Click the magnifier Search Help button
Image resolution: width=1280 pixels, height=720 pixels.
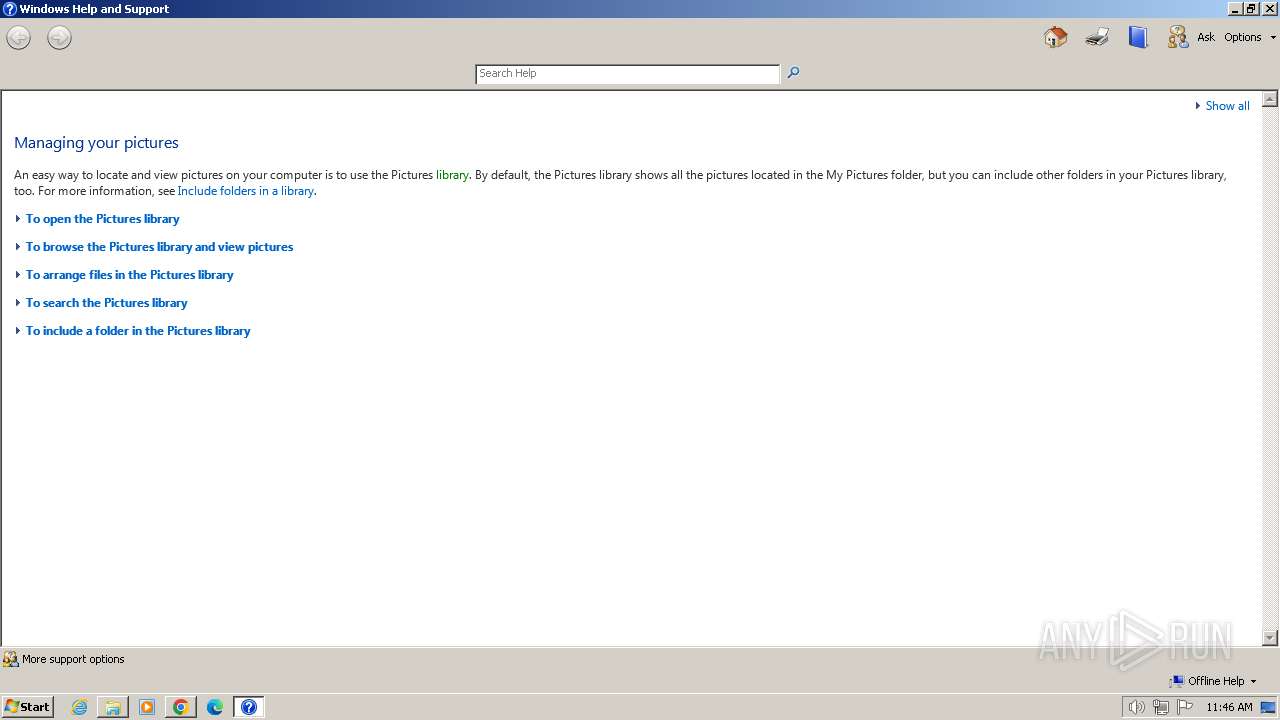793,73
